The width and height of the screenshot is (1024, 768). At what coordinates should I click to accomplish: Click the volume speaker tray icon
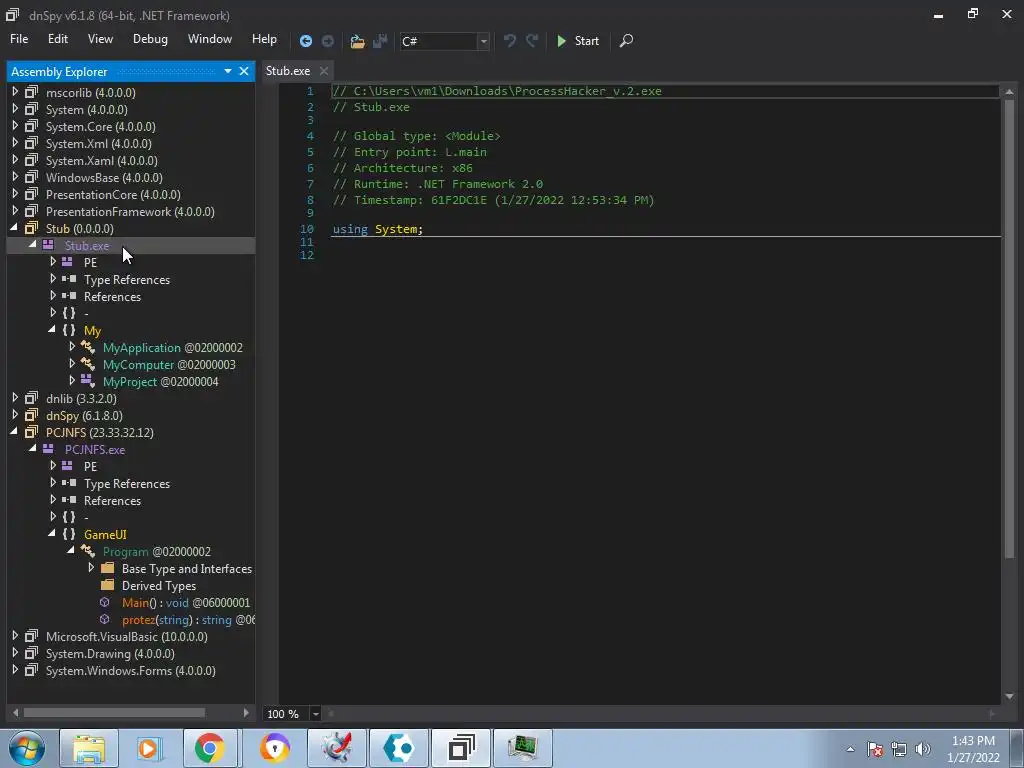point(923,749)
